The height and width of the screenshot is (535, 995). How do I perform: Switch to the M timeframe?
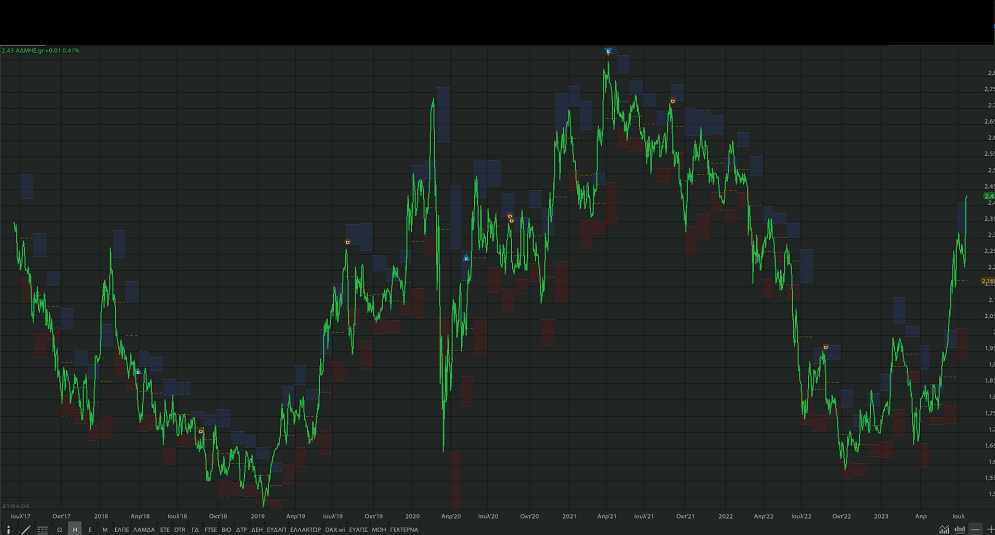[x=105, y=529]
